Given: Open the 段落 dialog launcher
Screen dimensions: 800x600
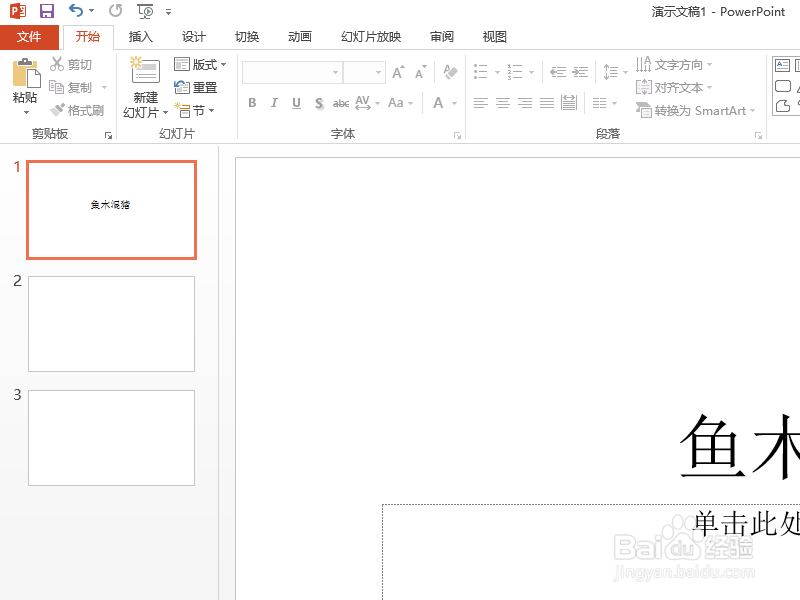Looking at the screenshot, I should coord(758,135).
